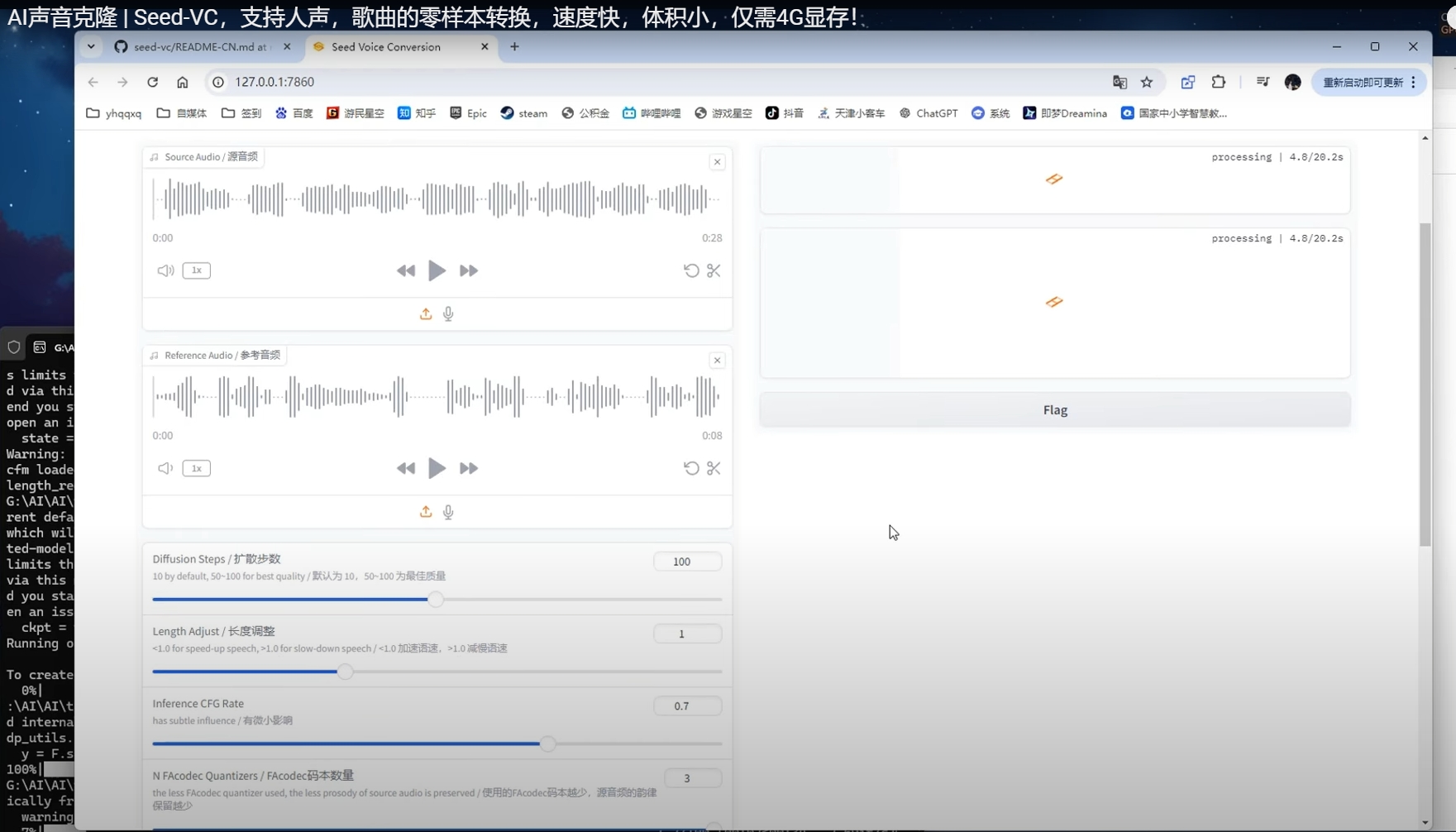Image resolution: width=1456 pixels, height=832 pixels.
Task: Click the Inference CFG Rate value field
Action: point(686,705)
